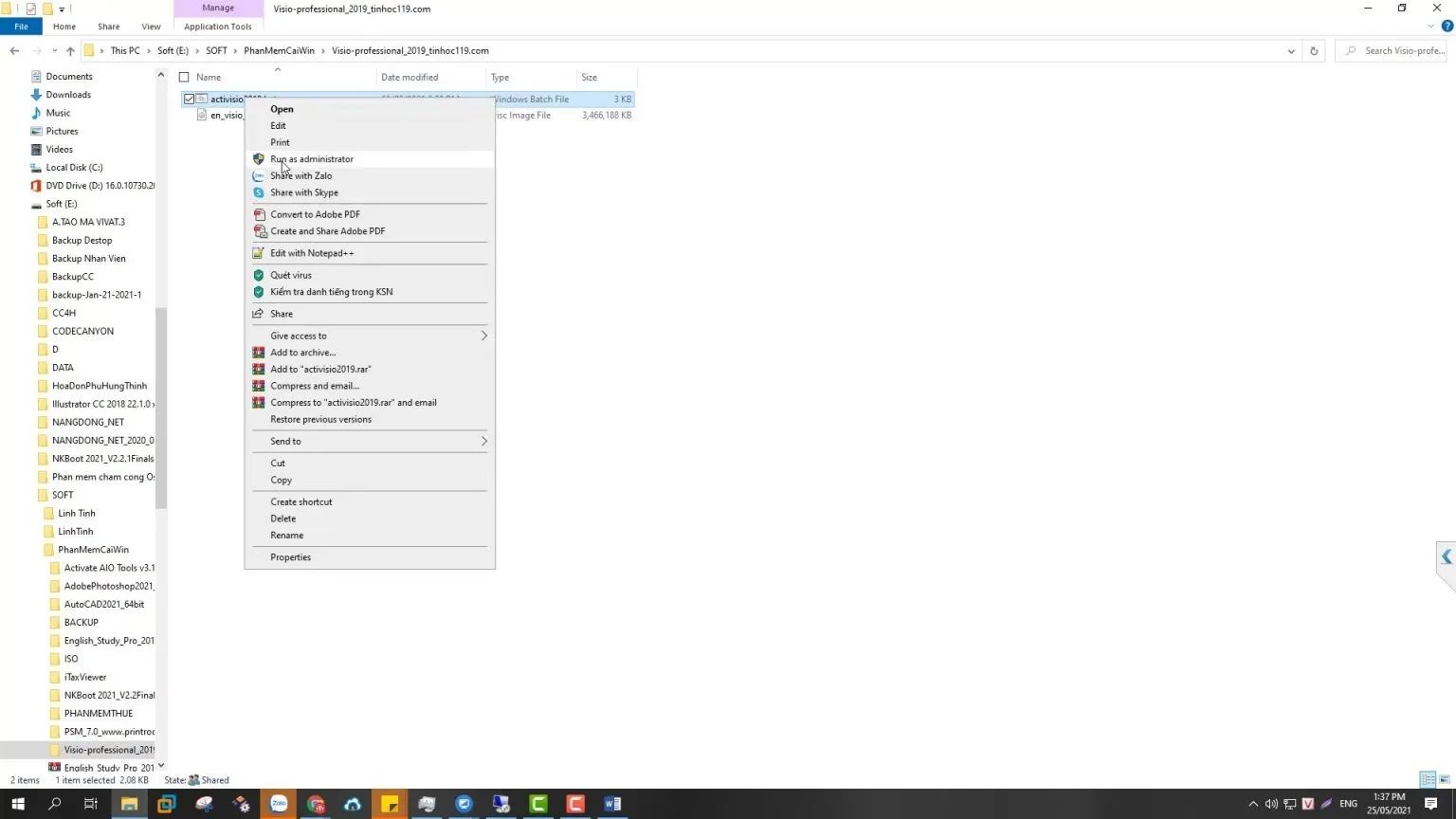
Task: Open Zalo from the taskbar
Action: coord(279,804)
